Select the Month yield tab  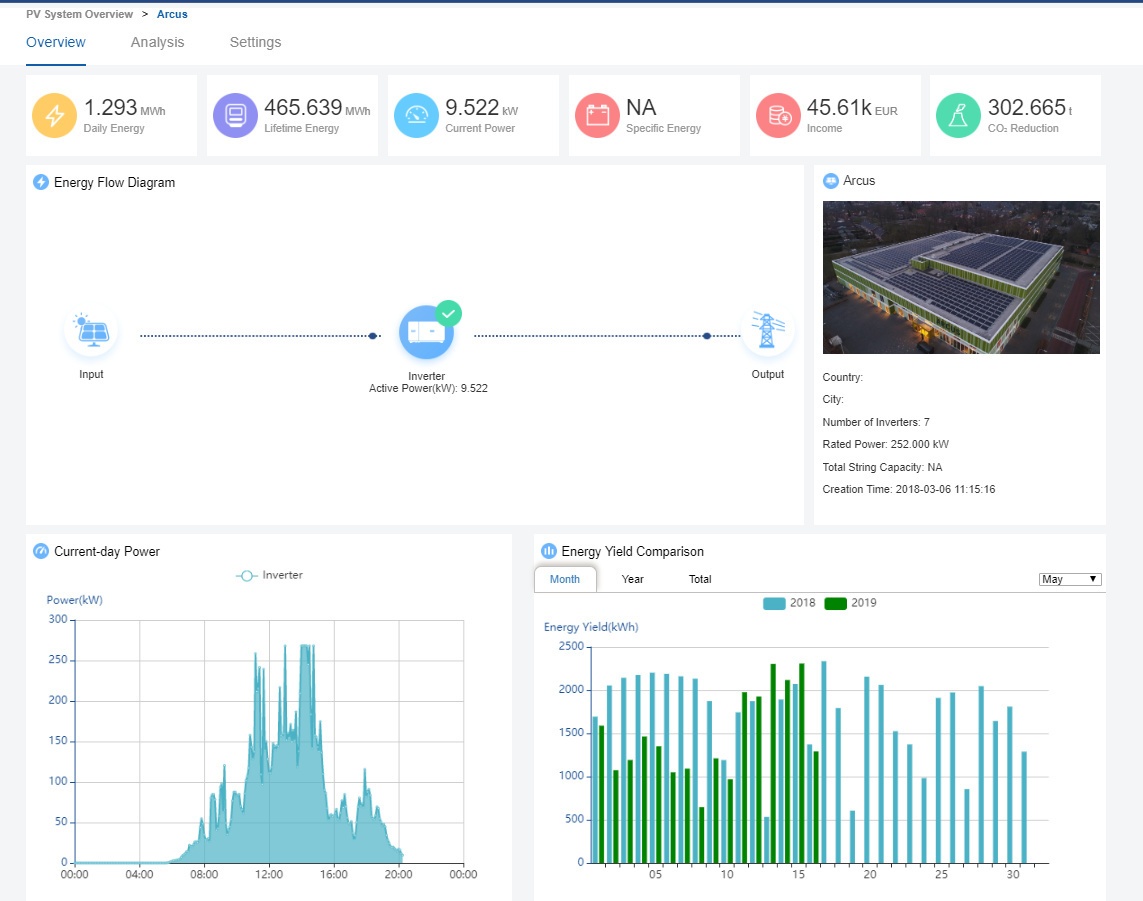(565, 579)
